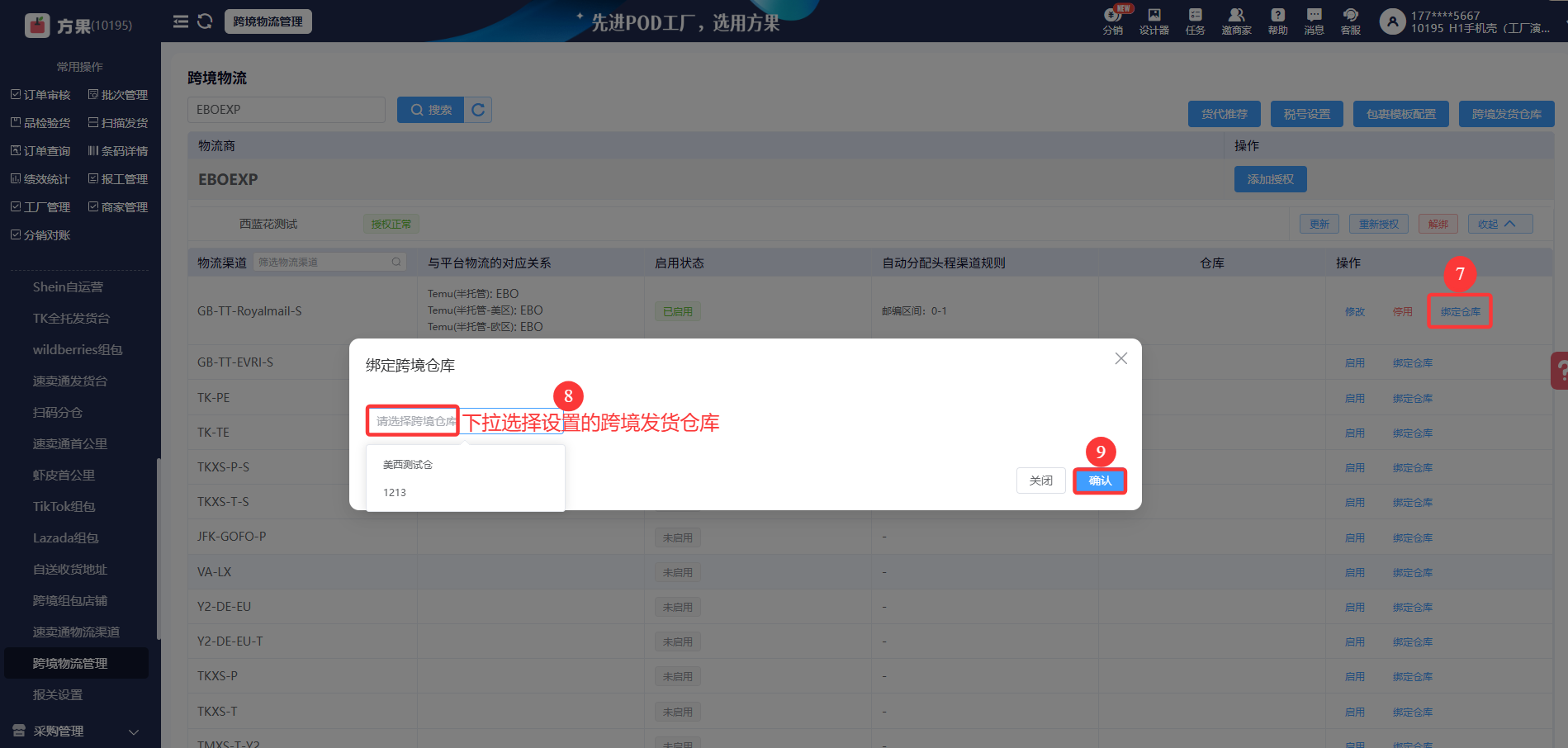Viewport: 1568px width, 748px height.
Task: Go to 速卖通发货台 in sidebar
Action: (x=70, y=381)
